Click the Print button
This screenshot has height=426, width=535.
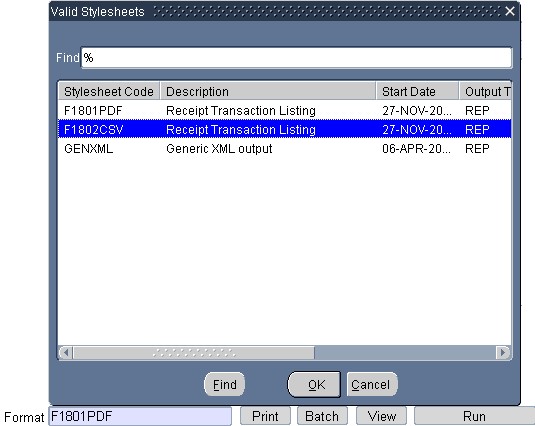click(x=265, y=416)
